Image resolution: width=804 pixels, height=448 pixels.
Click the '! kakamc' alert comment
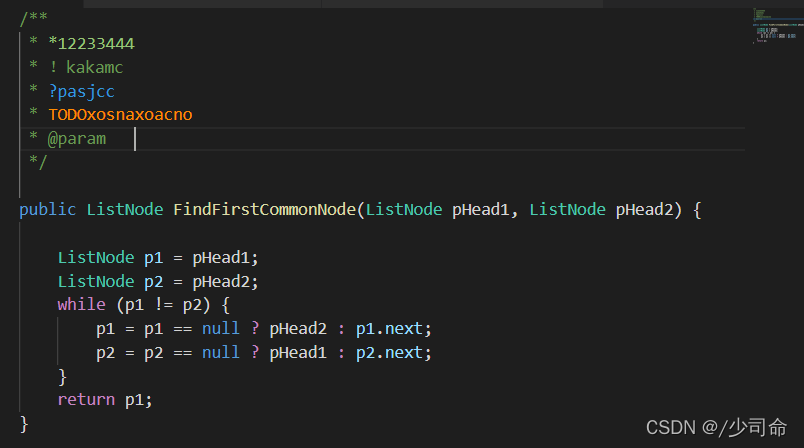coord(86,68)
